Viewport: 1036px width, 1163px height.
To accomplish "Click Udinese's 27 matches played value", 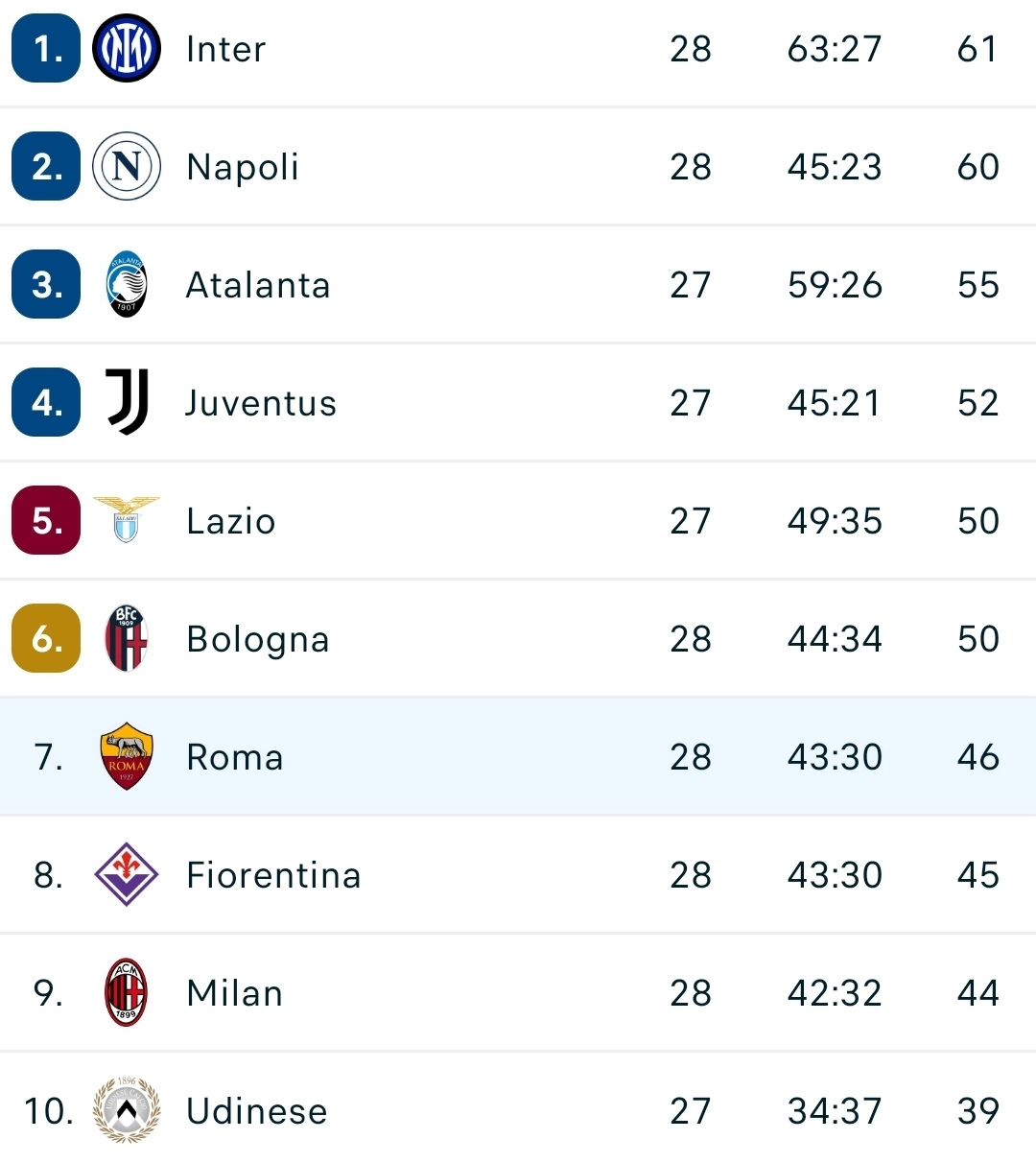I will click(691, 1111).
